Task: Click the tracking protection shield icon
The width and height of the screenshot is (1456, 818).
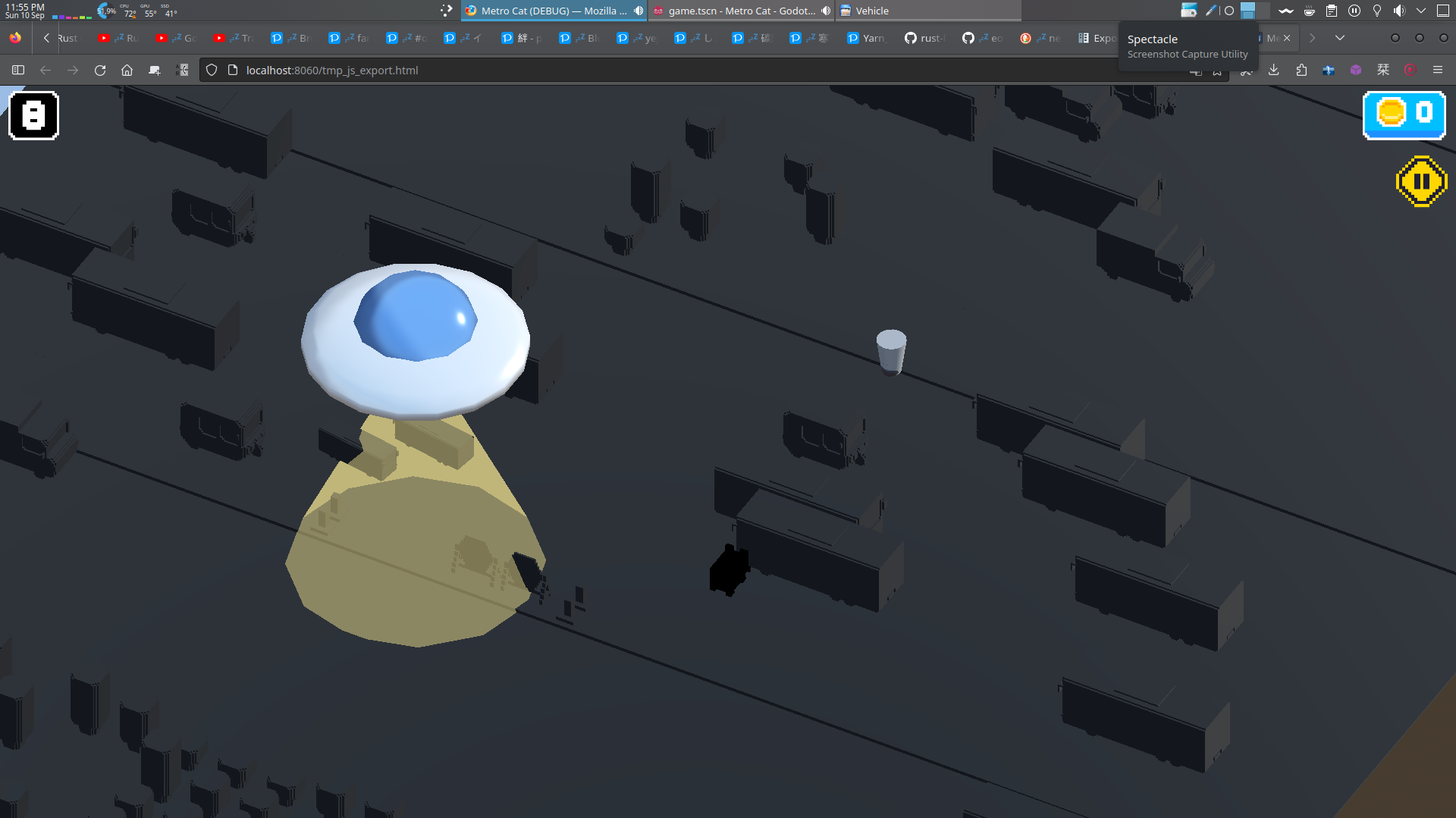Action: (212, 70)
